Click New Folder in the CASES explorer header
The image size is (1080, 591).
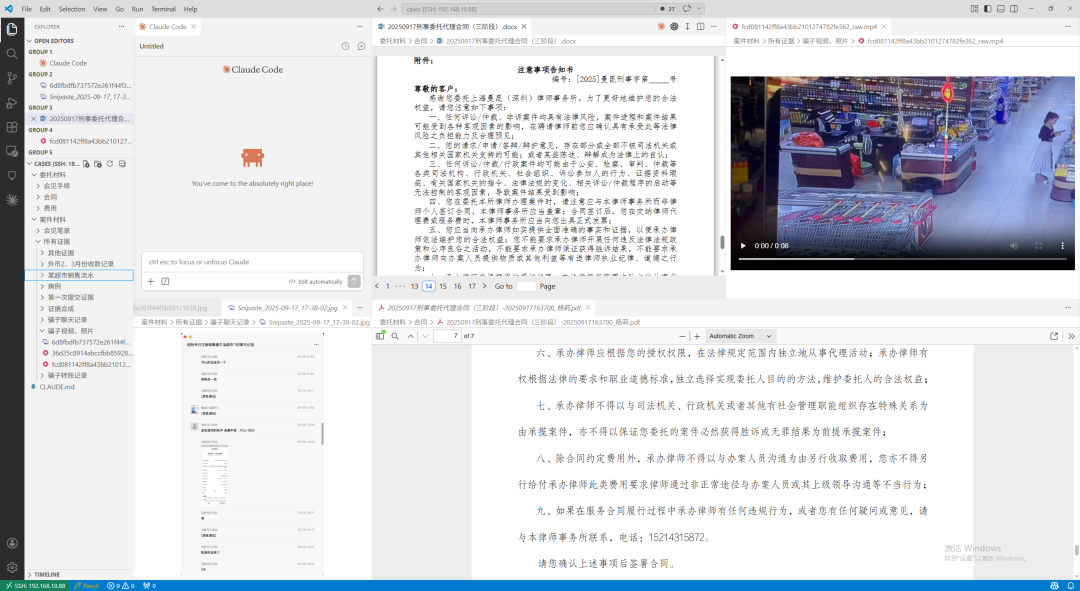[x=98, y=164]
